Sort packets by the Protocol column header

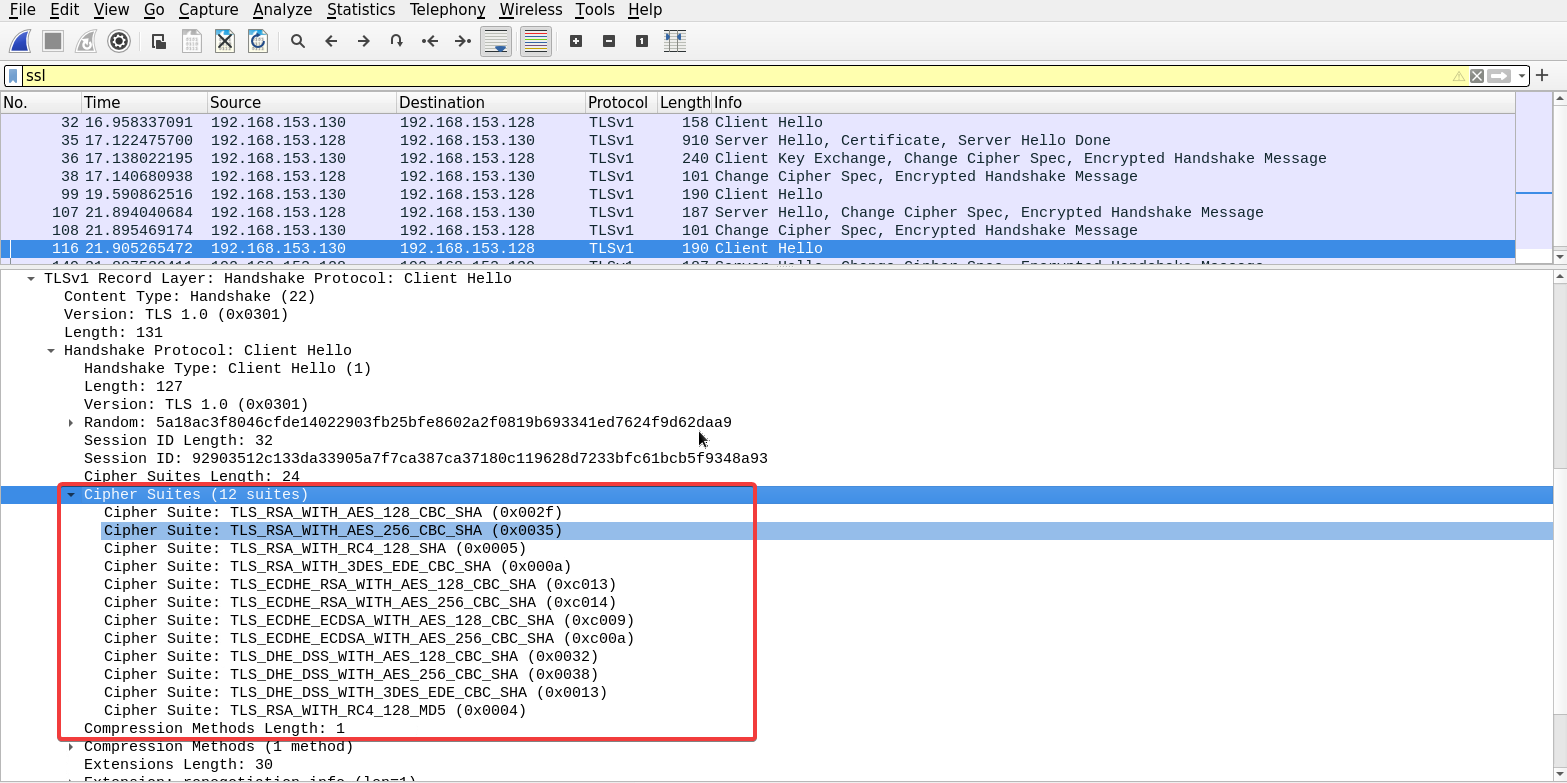618,102
